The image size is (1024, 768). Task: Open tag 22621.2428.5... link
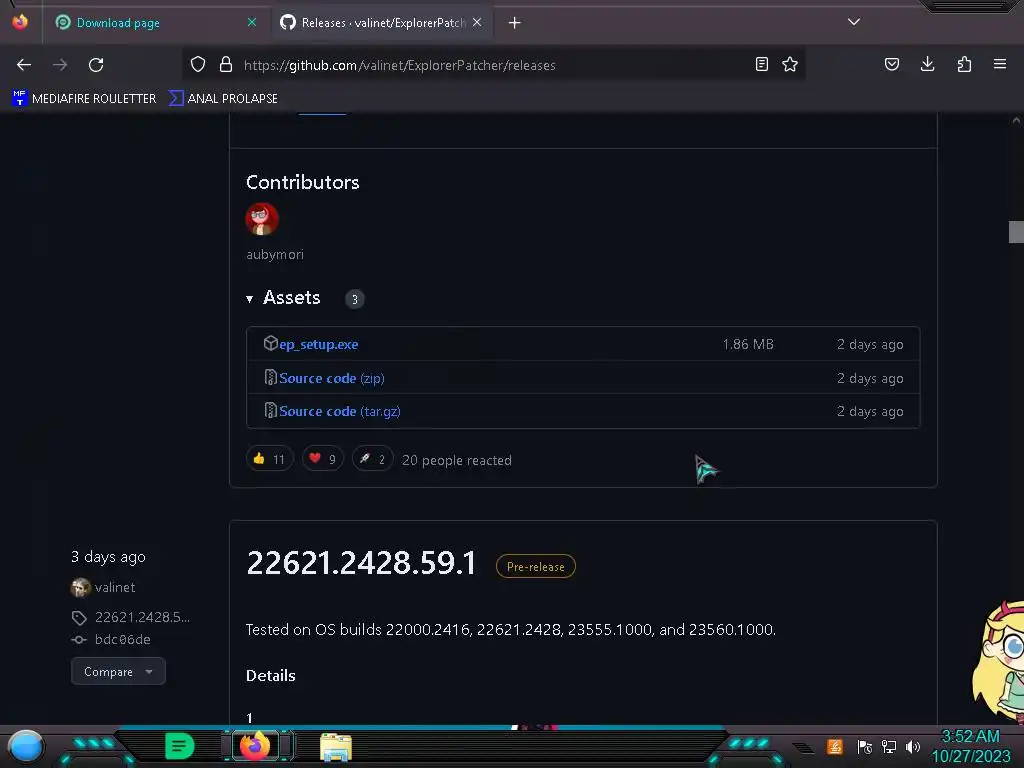point(142,617)
